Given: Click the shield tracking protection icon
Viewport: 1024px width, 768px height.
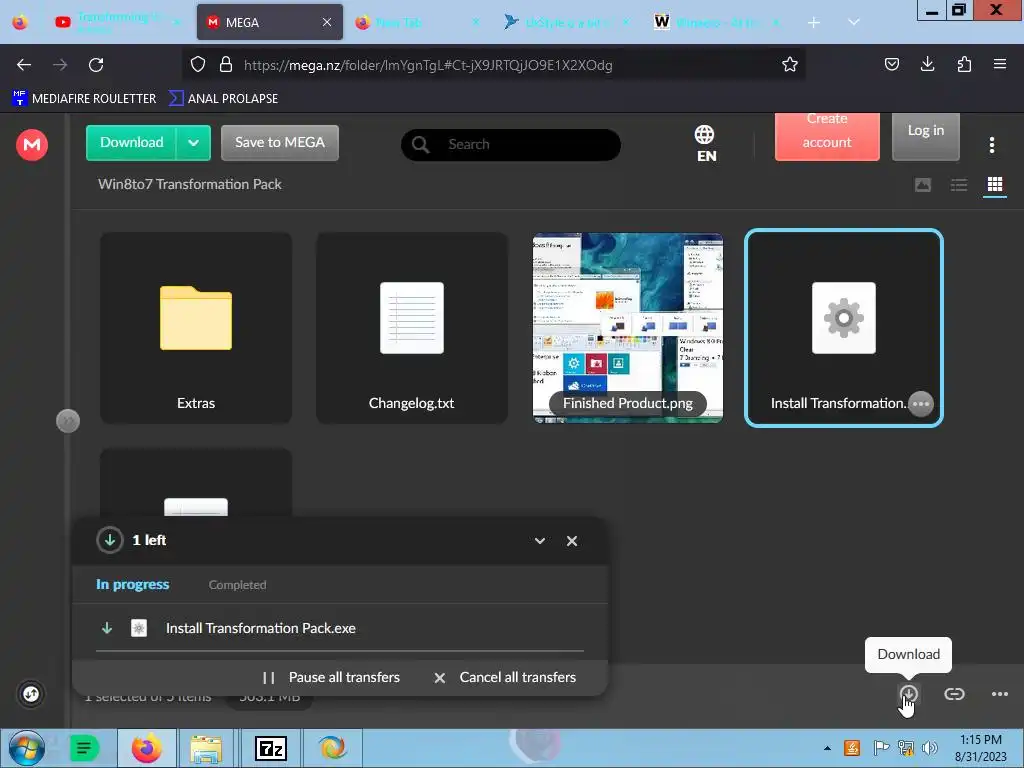Looking at the screenshot, I should (198, 64).
